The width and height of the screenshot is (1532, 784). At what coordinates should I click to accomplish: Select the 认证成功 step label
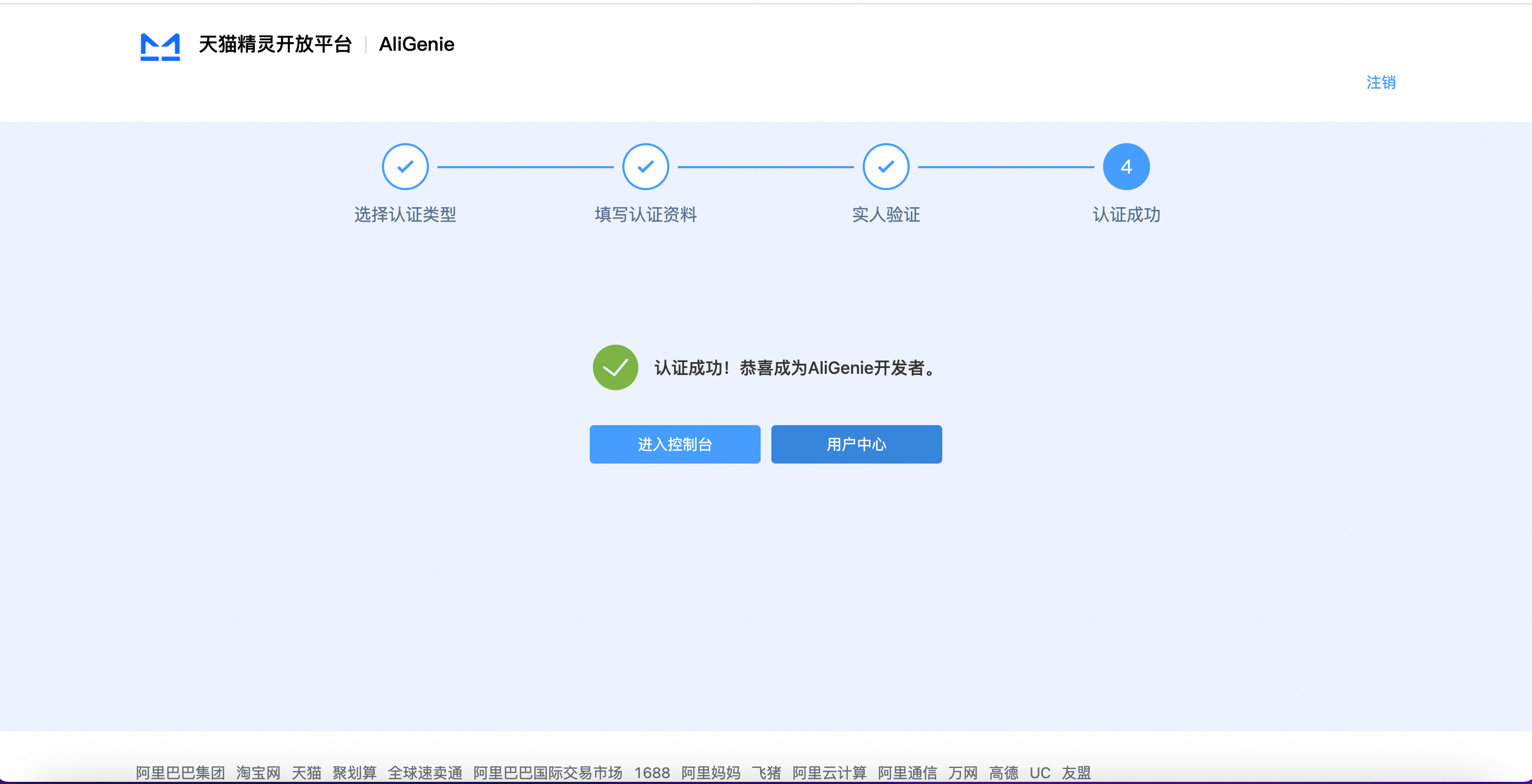coord(1126,215)
